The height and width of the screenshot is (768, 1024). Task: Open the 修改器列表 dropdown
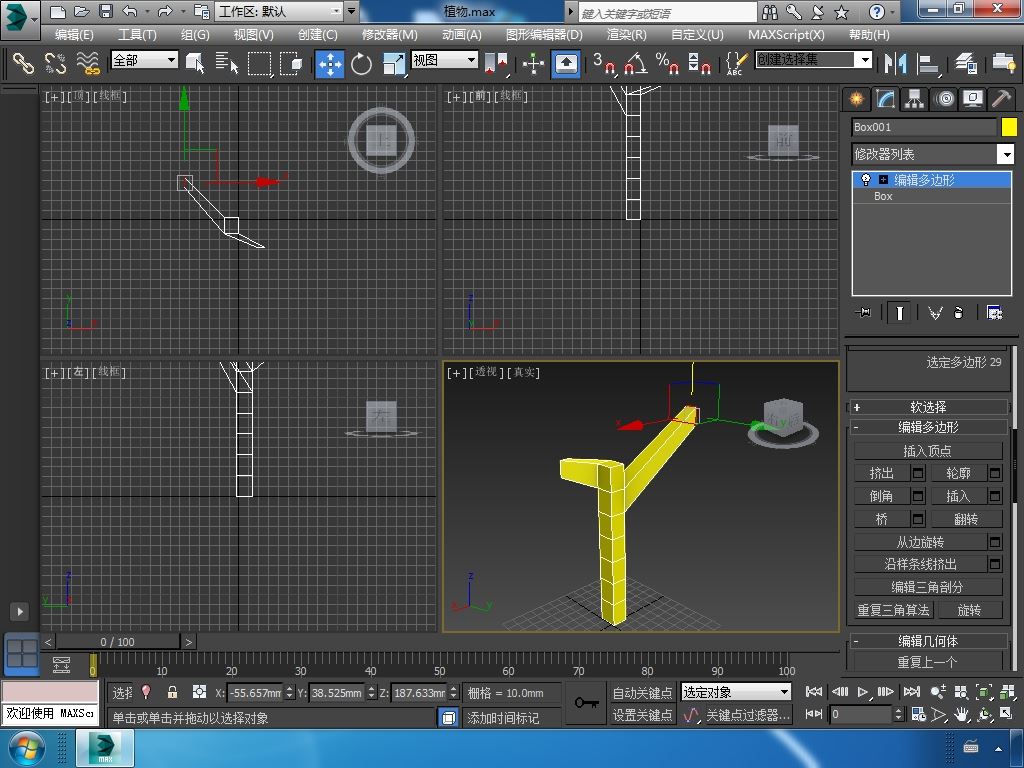pyautogui.click(x=1006, y=154)
